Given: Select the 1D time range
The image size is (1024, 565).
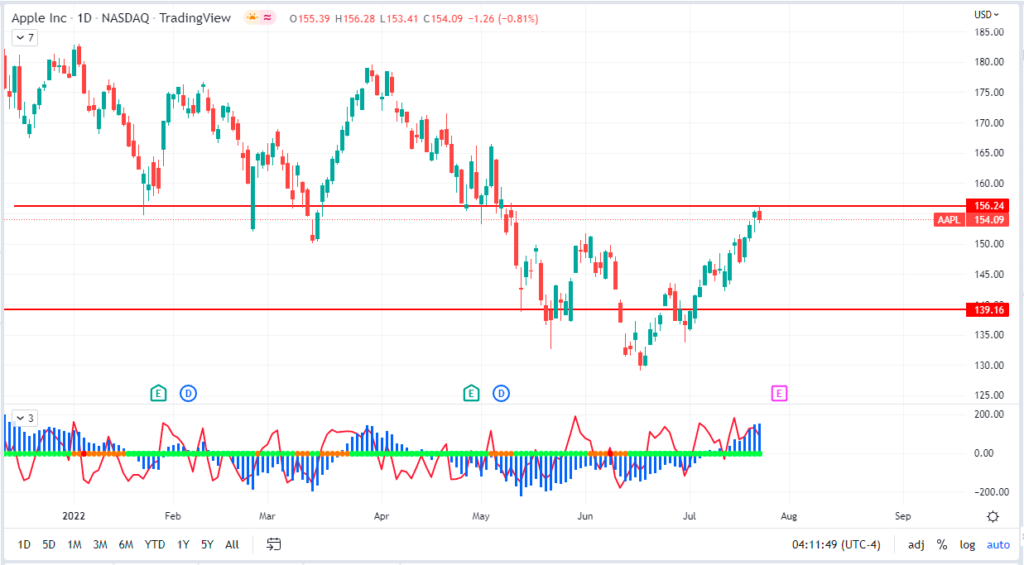Looking at the screenshot, I should click(24, 544).
